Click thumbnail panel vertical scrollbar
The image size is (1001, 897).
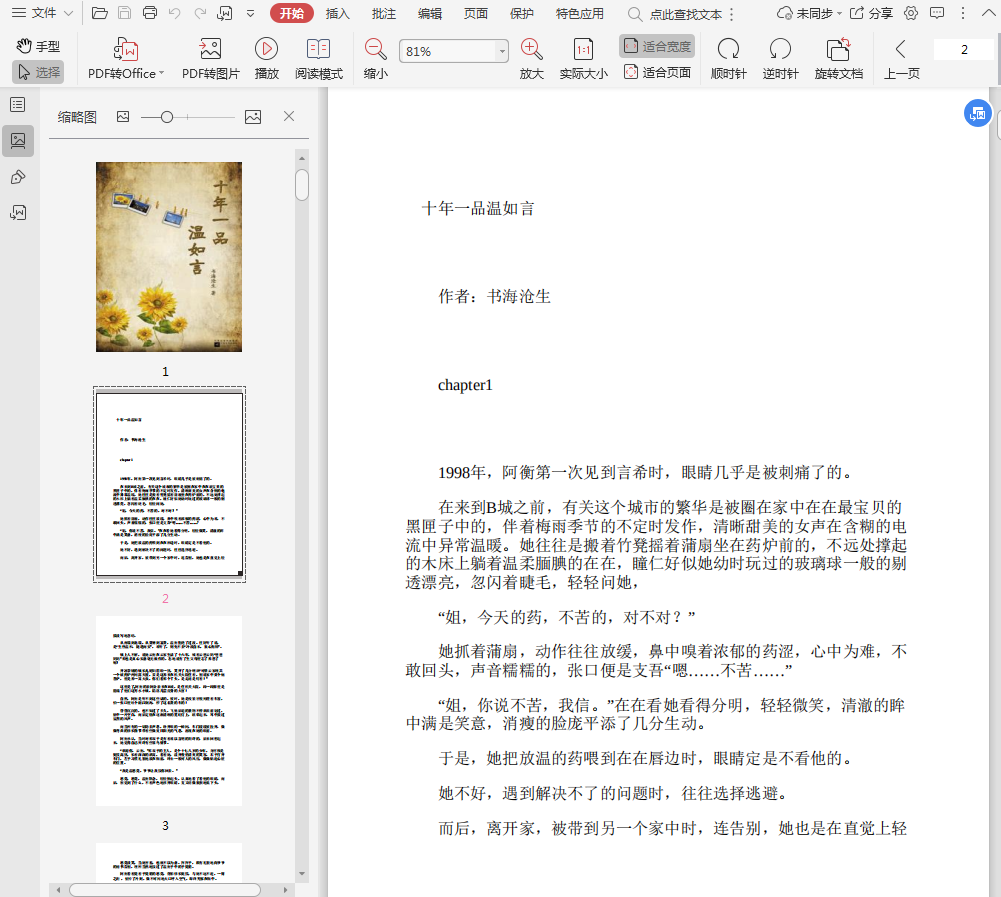[x=302, y=185]
